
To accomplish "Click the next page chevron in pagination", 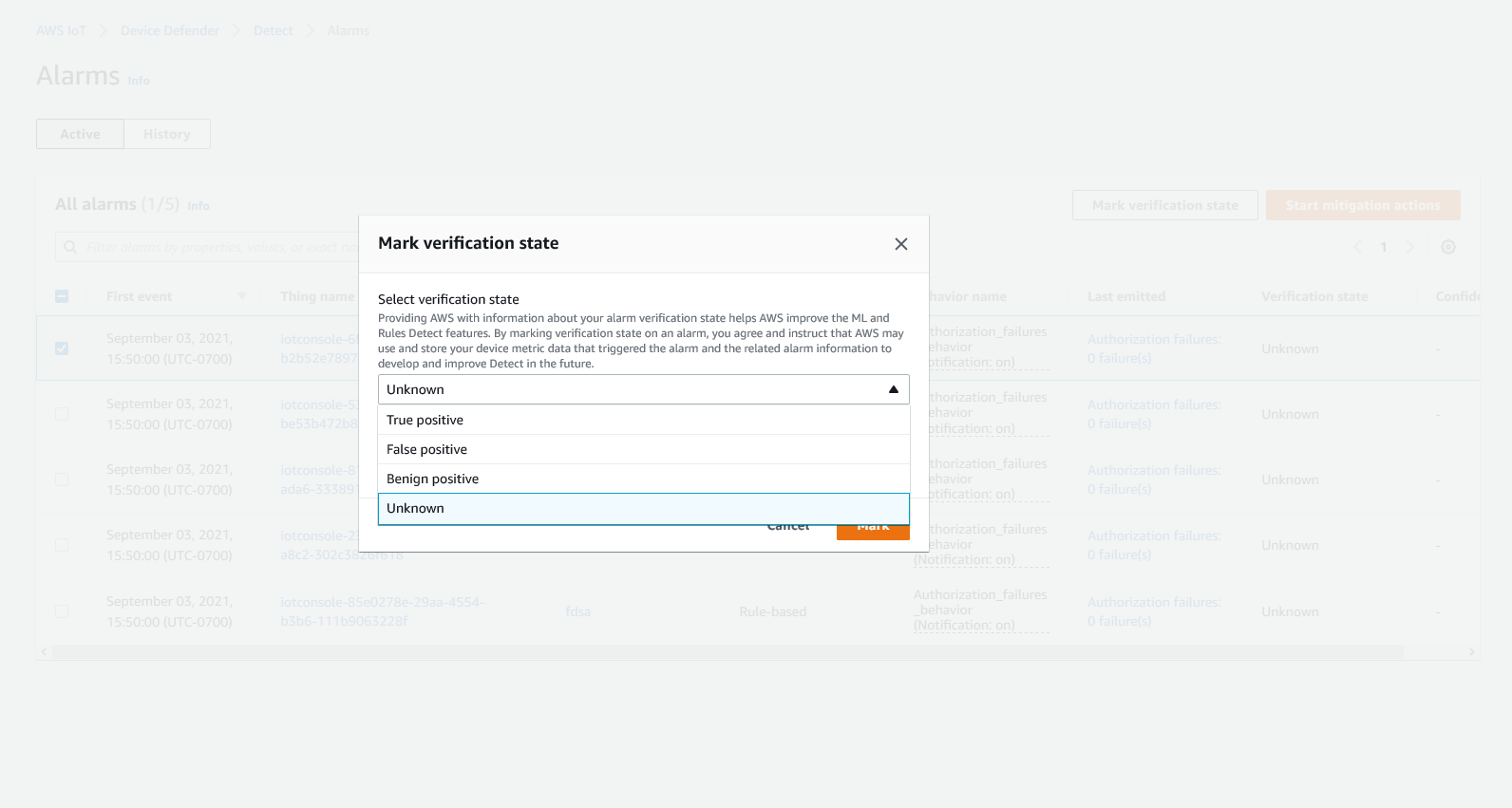I will point(1410,247).
